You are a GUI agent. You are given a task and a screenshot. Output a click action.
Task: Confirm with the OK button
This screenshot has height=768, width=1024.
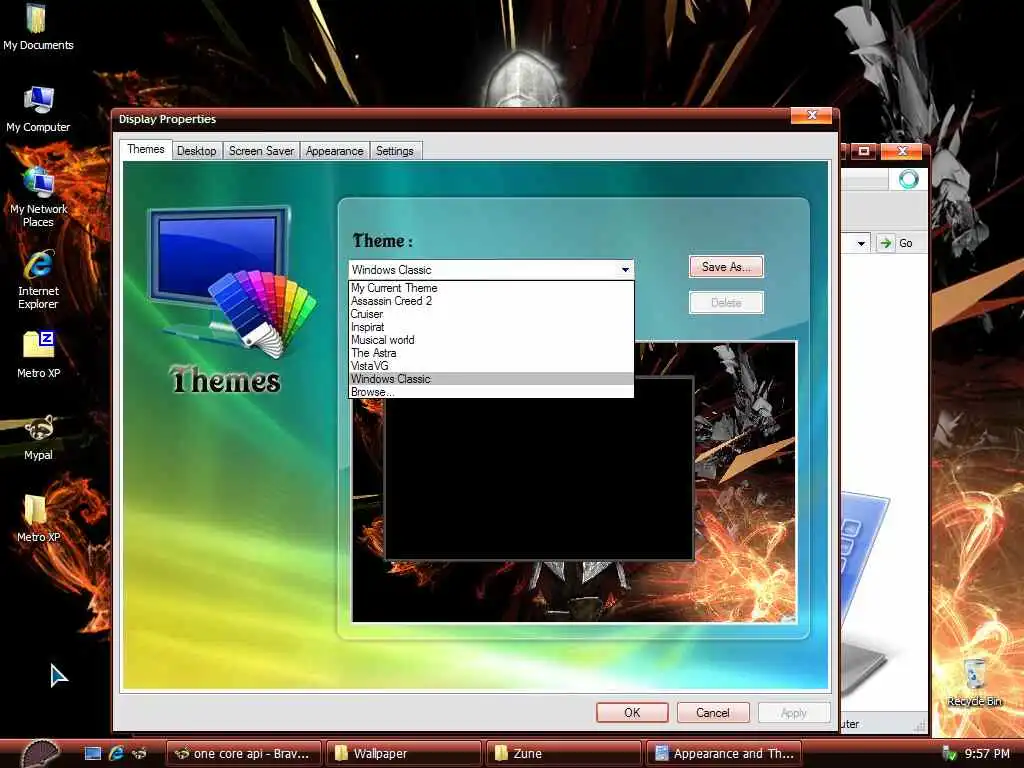pos(632,712)
